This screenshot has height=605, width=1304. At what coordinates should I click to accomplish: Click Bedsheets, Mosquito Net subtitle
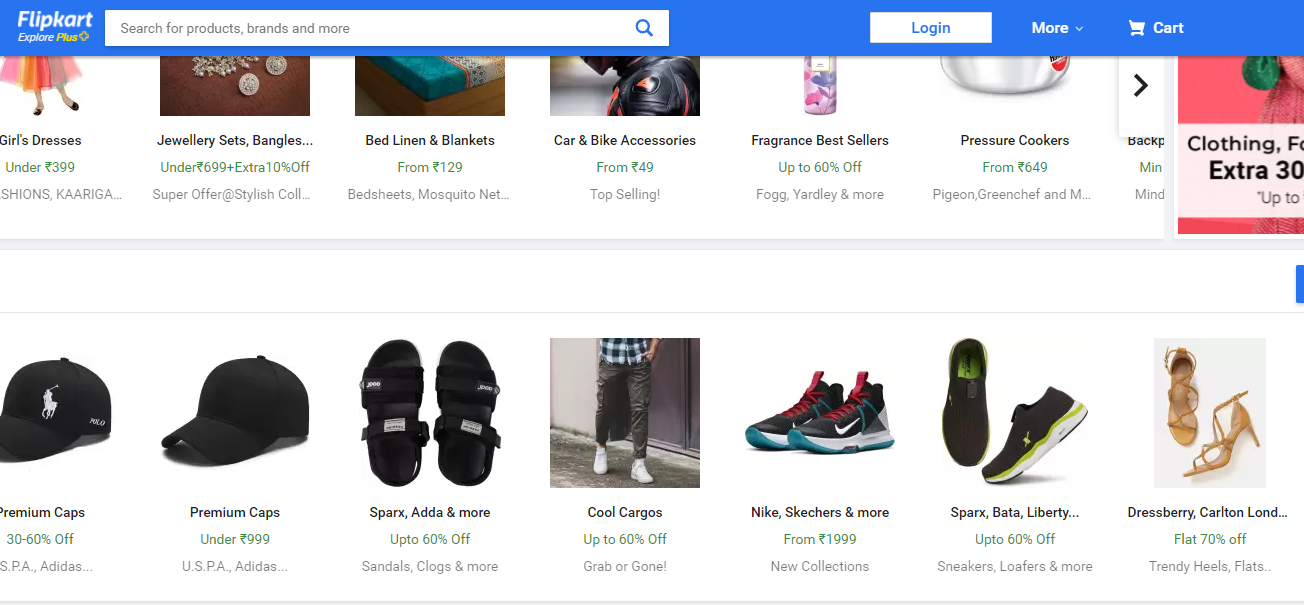coord(430,194)
